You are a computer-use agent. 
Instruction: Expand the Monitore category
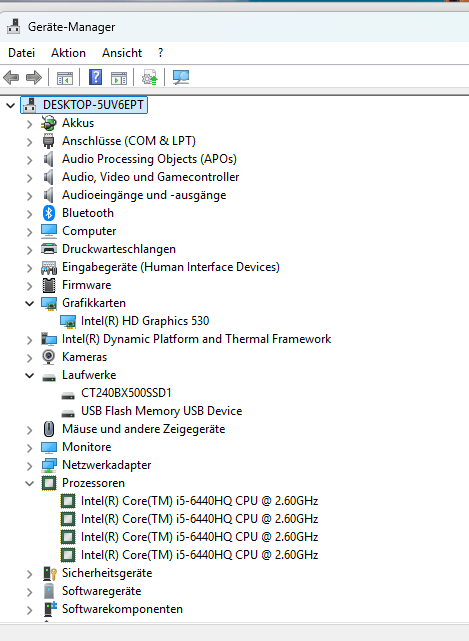coord(29,447)
